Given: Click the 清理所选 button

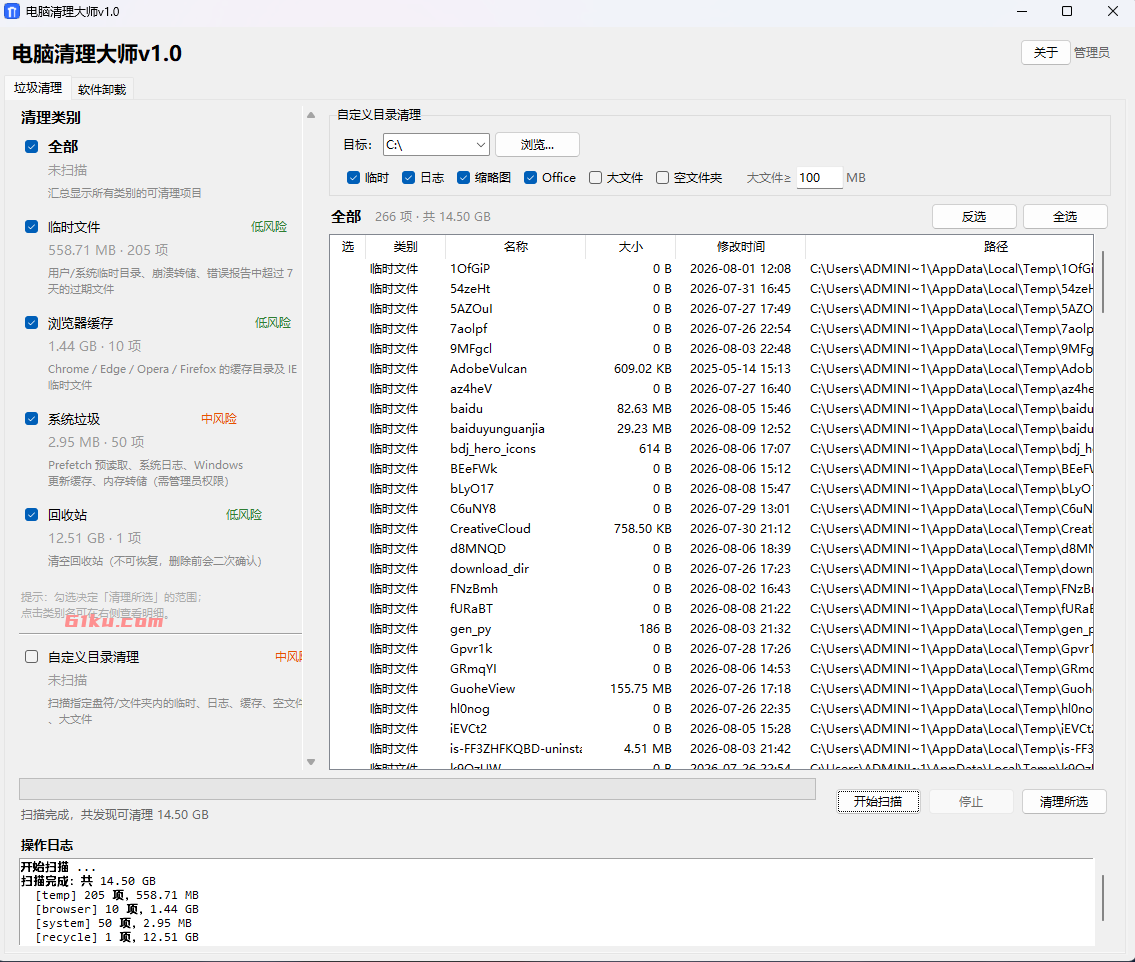Looking at the screenshot, I should 1063,801.
